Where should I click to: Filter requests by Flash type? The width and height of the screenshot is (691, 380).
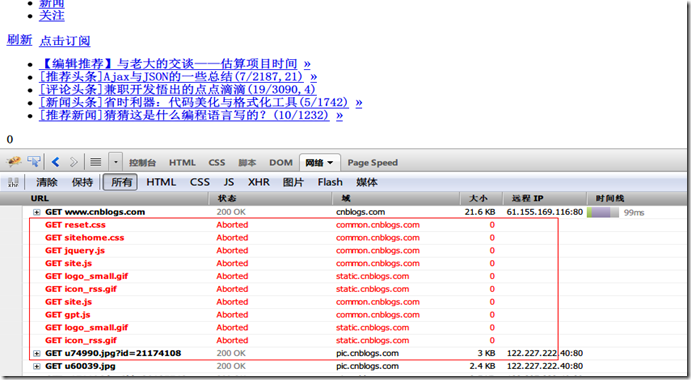[330, 182]
